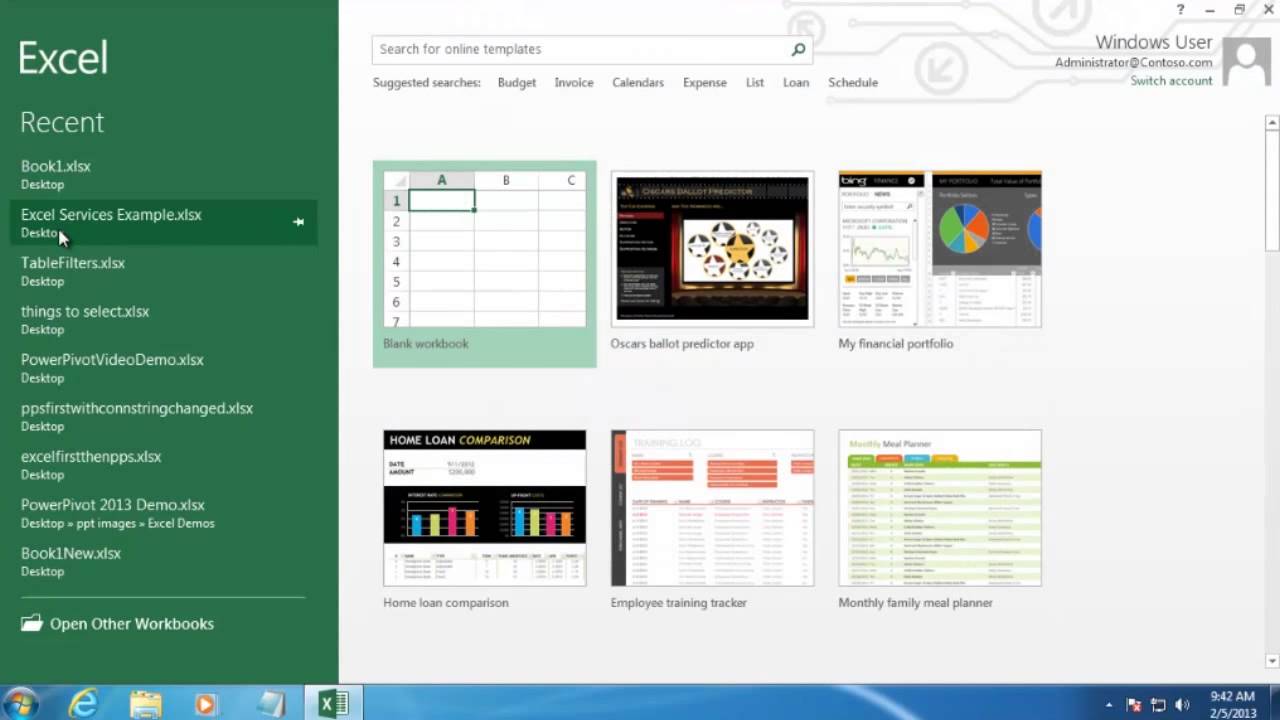Click the folder icon beside Open Other Workbooks
The height and width of the screenshot is (720, 1280).
(32, 623)
